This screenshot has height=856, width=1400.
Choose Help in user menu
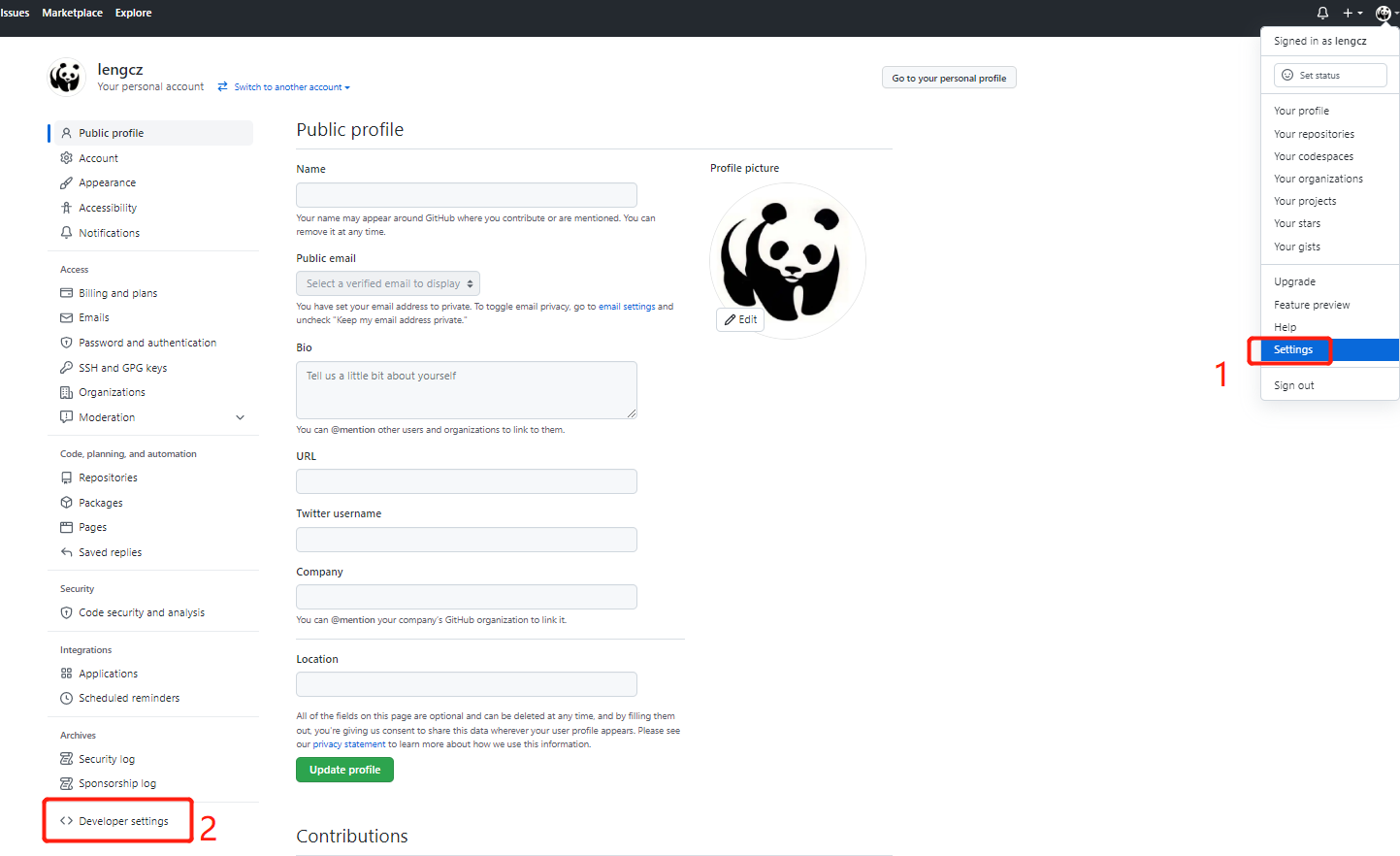pyautogui.click(x=1285, y=327)
